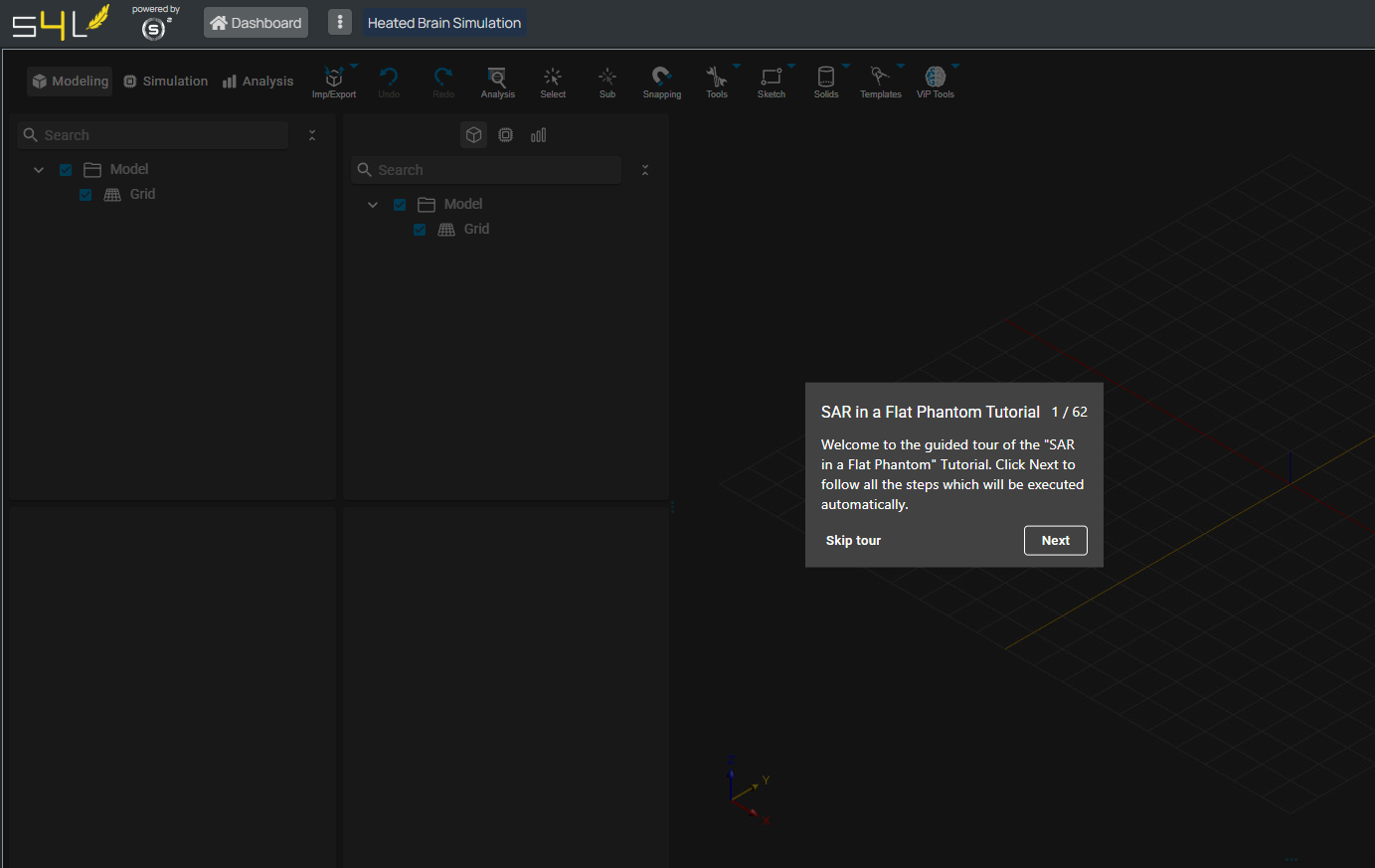Click the Model folder icon in middle tree

coord(427,205)
